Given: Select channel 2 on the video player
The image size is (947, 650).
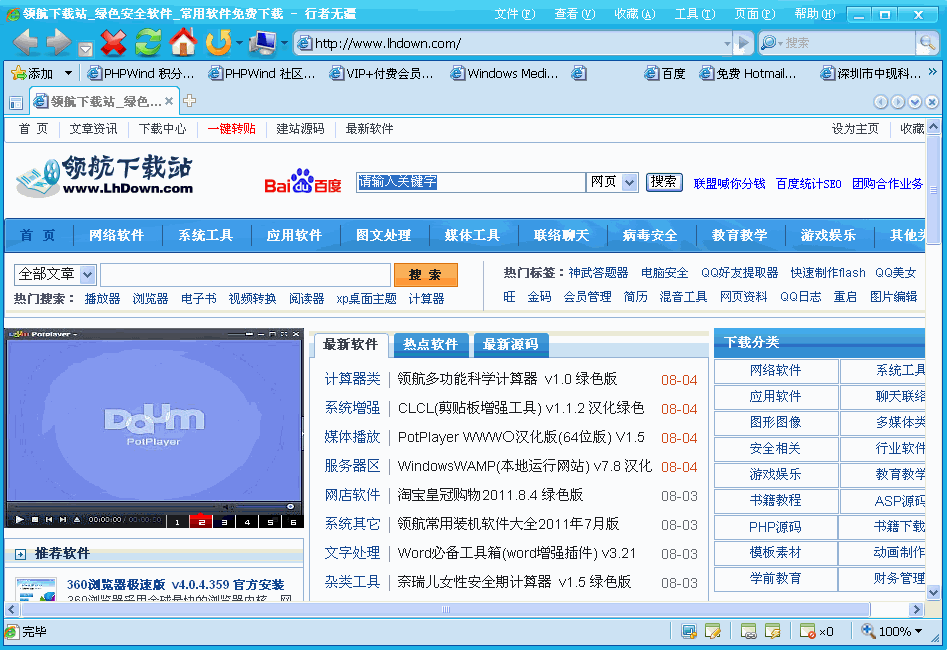Looking at the screenshot, I should coord(201,521).
